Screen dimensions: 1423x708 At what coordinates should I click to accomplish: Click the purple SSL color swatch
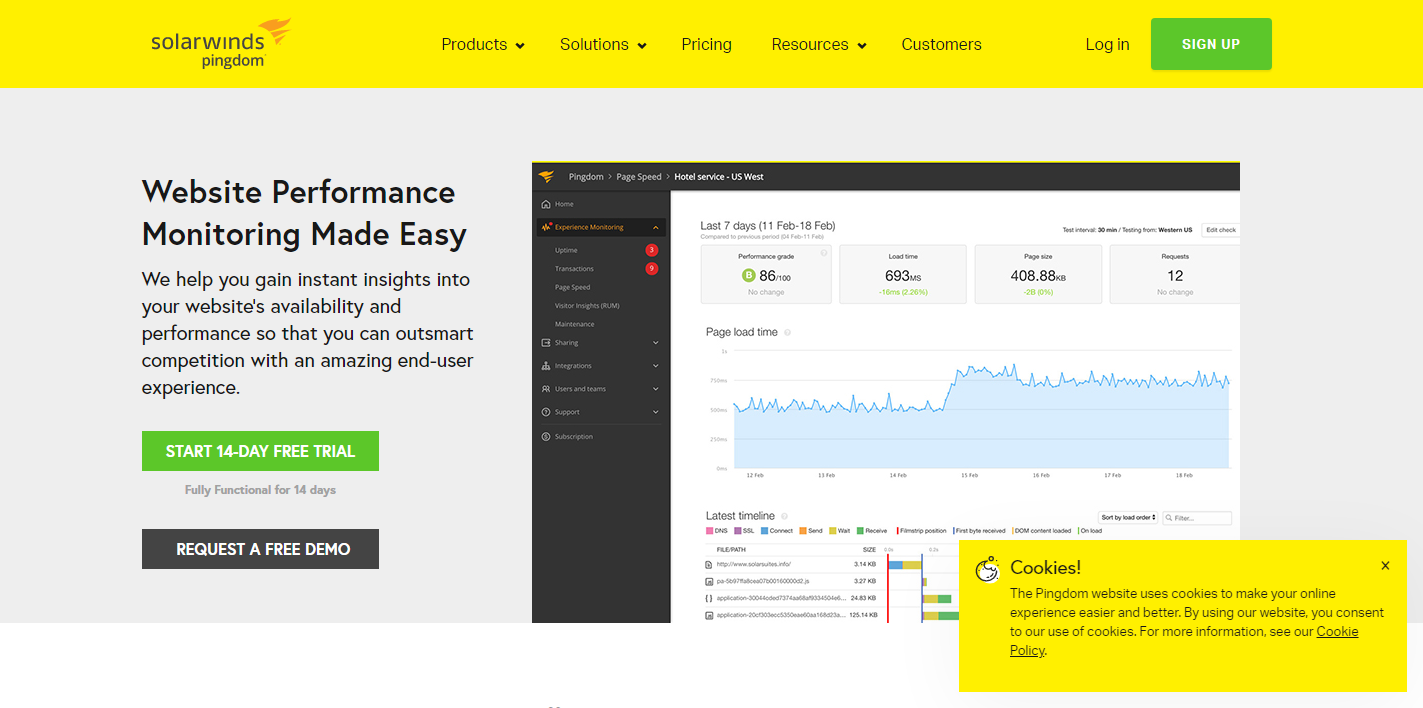(736, 531)
